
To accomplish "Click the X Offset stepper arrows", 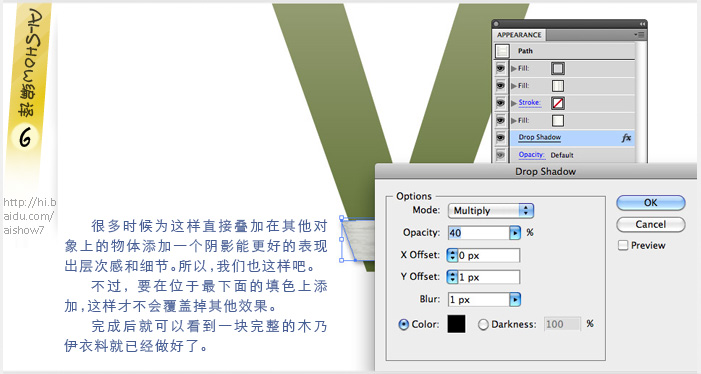I will (452, 255).
